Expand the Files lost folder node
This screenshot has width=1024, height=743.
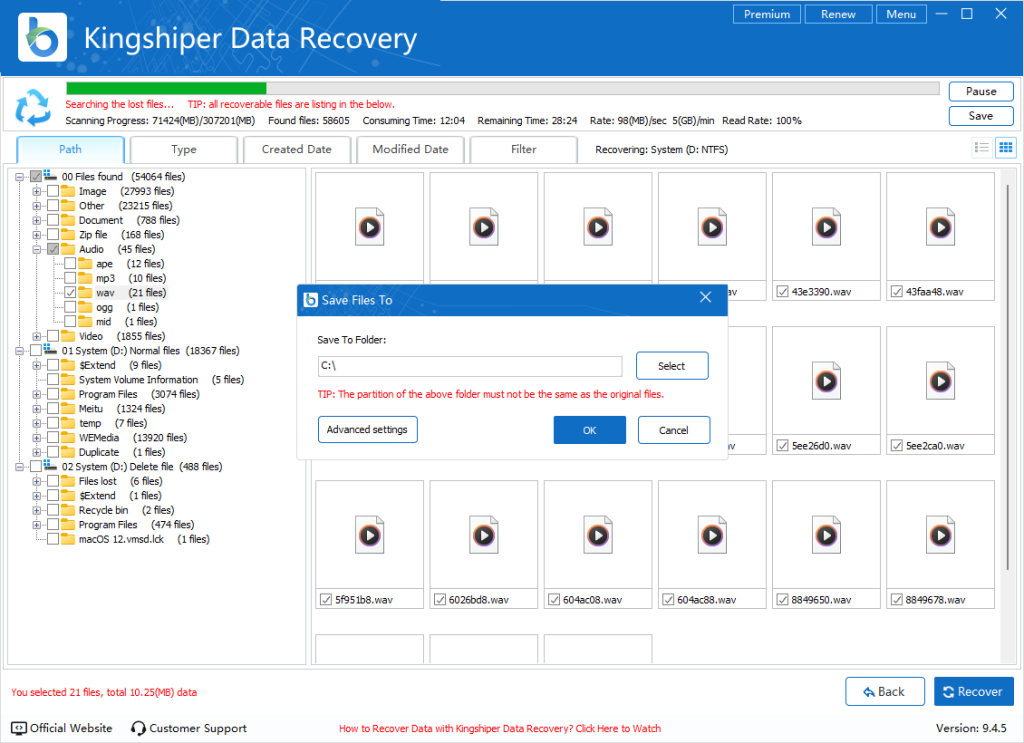click(x=37, y=481)
